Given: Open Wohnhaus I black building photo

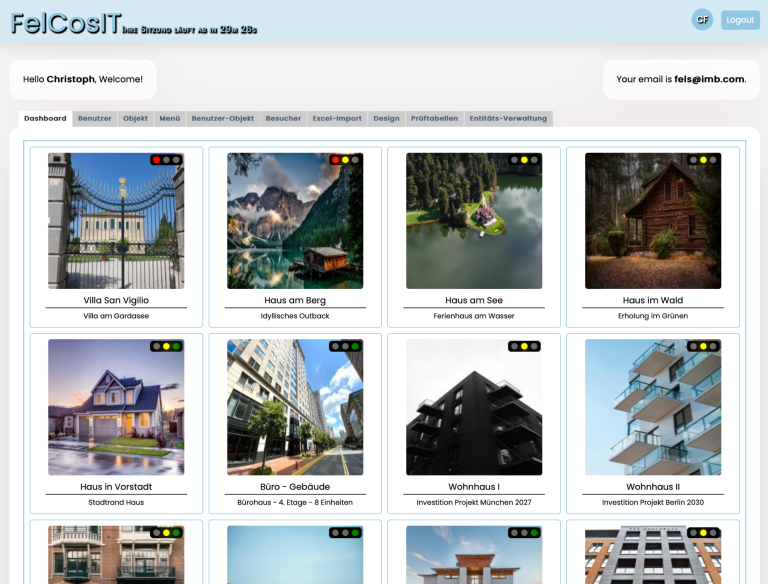Looking at the screenshot, I should point(474,407).
